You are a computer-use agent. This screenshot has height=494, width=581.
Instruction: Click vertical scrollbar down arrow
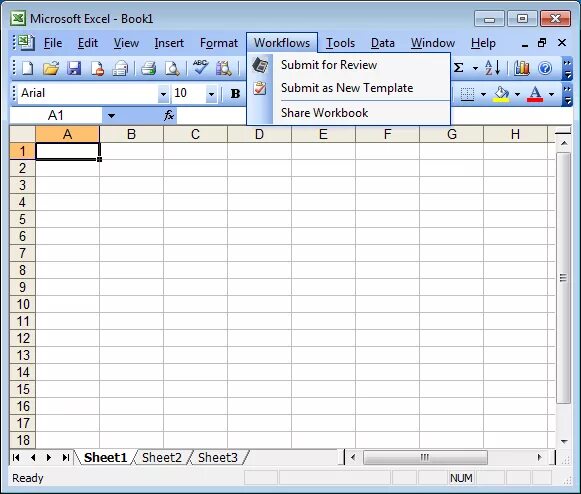tap(564, 441)
